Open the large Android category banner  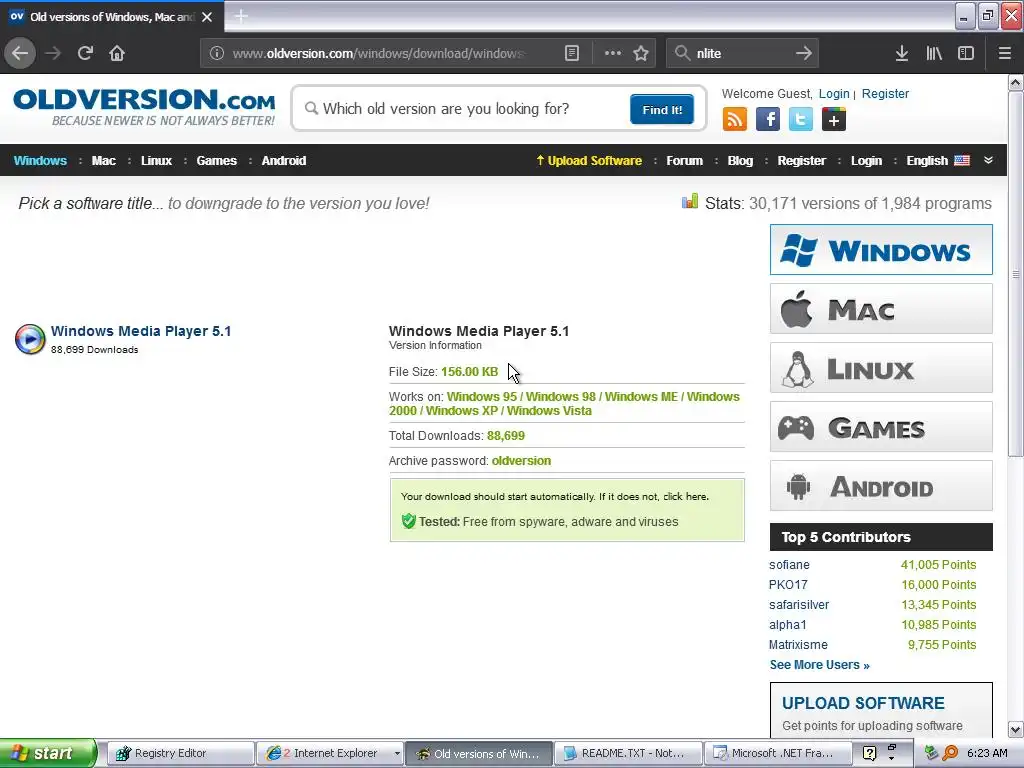point(881,486)
